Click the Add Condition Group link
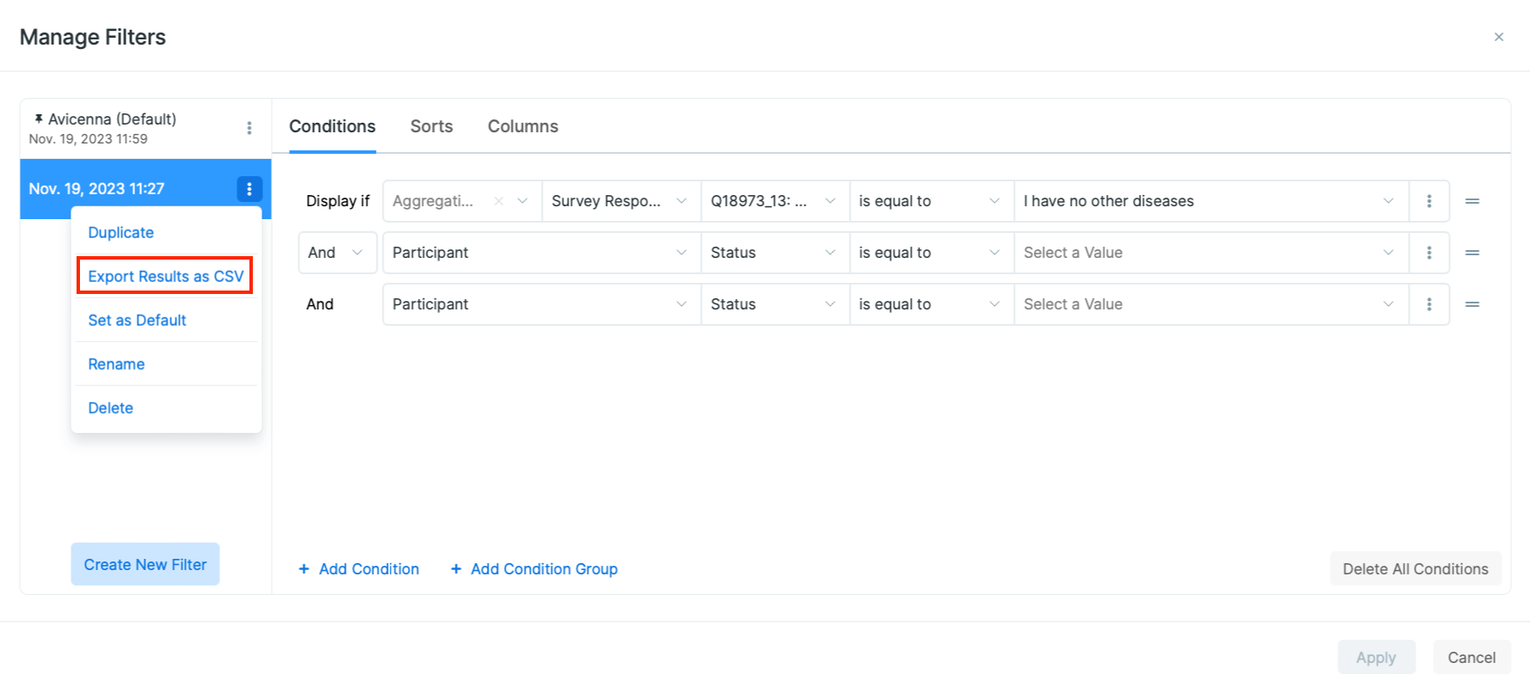 [534, 568]
